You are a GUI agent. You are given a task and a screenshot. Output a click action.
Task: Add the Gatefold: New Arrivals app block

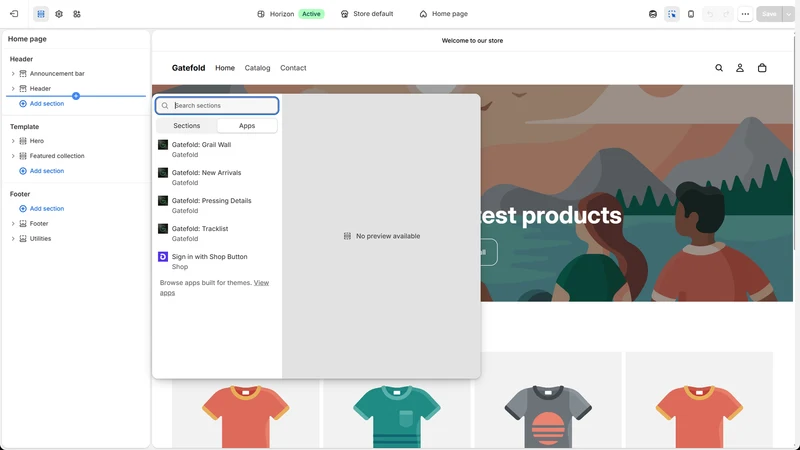217,178
